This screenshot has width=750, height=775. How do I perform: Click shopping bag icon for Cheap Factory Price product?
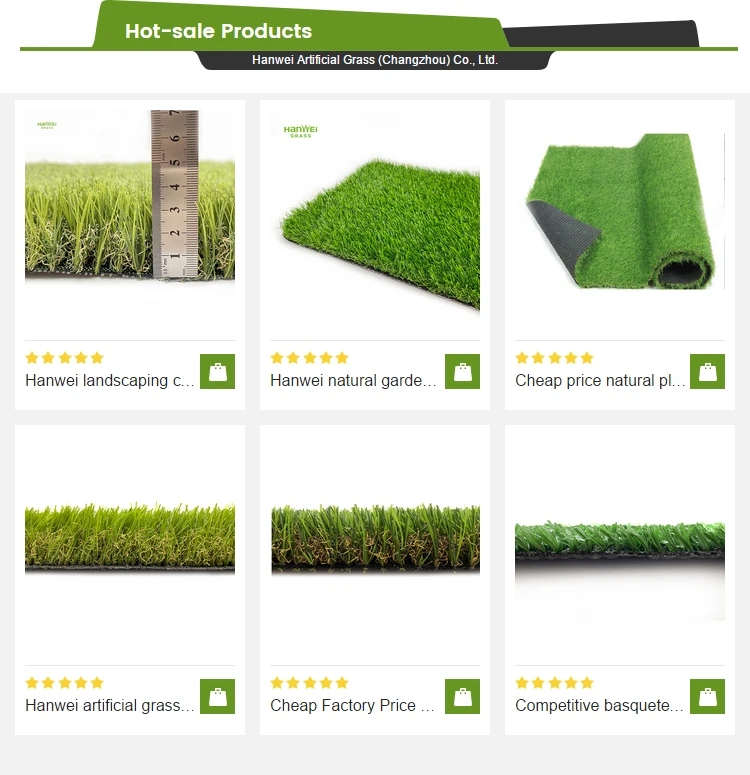click(x=462, y=696)
